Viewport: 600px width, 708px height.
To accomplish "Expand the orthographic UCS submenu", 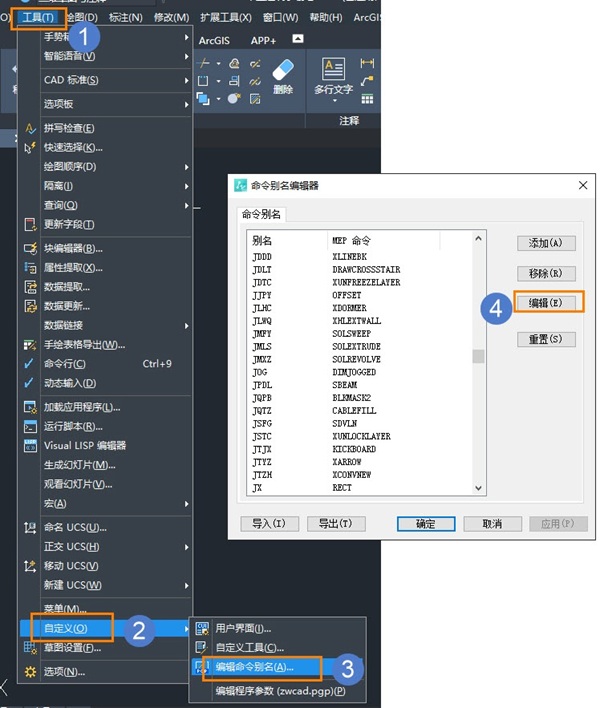I will click(x=106, y=547).
